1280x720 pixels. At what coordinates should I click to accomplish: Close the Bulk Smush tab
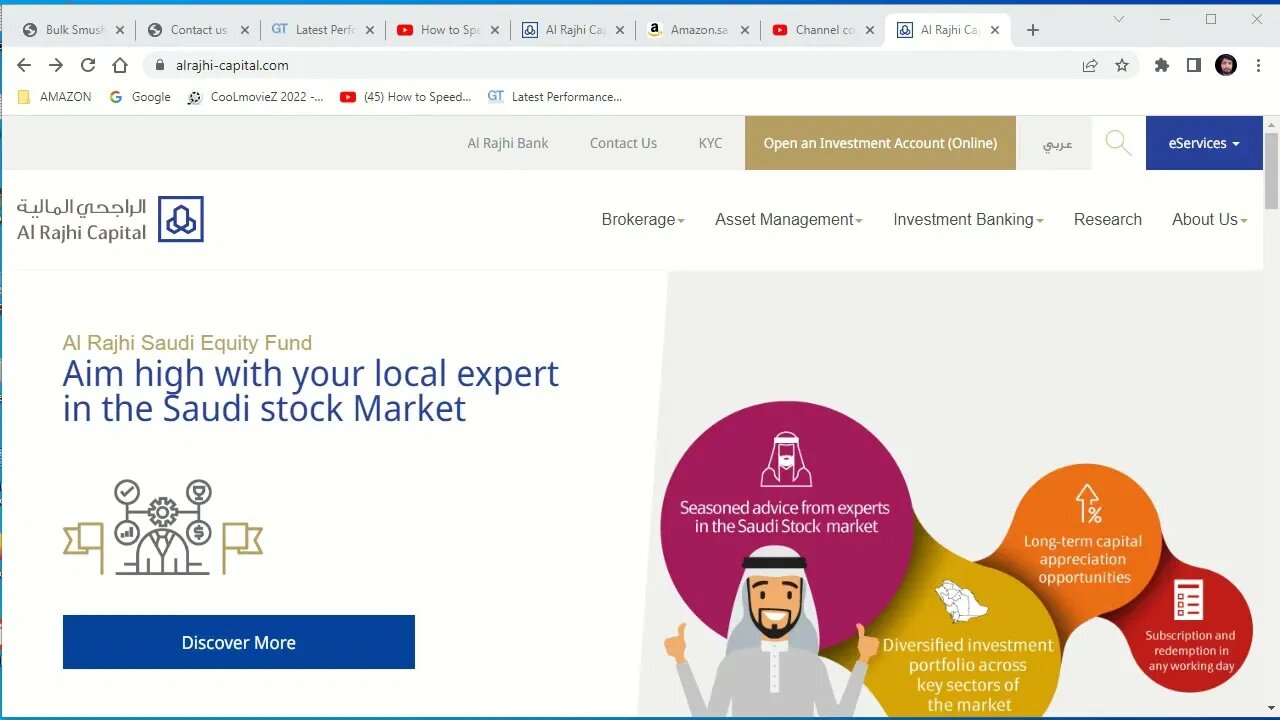point(120,30)
